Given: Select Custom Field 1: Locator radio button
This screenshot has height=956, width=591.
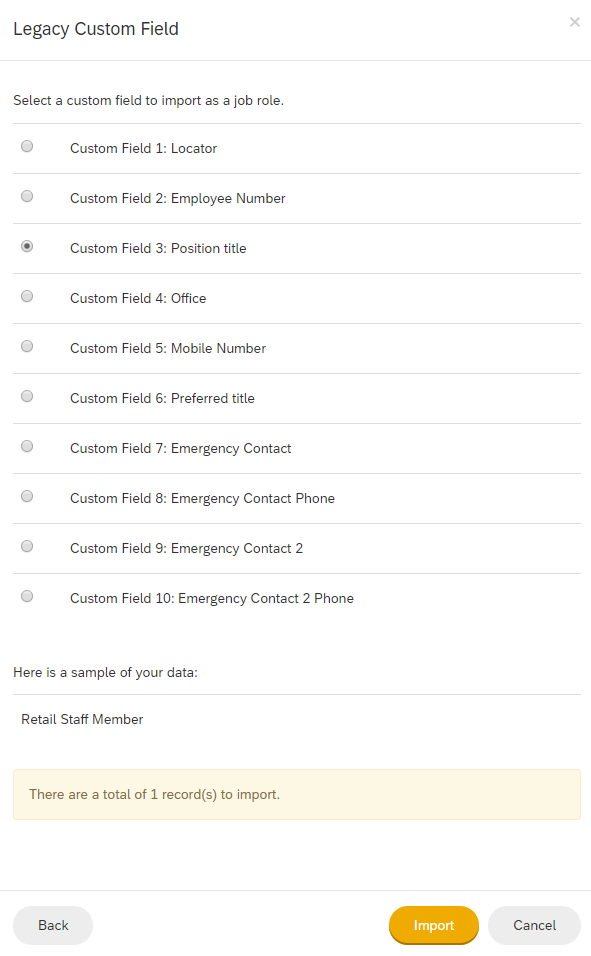Looking at the screenshot, I should [x=27, y=146].
